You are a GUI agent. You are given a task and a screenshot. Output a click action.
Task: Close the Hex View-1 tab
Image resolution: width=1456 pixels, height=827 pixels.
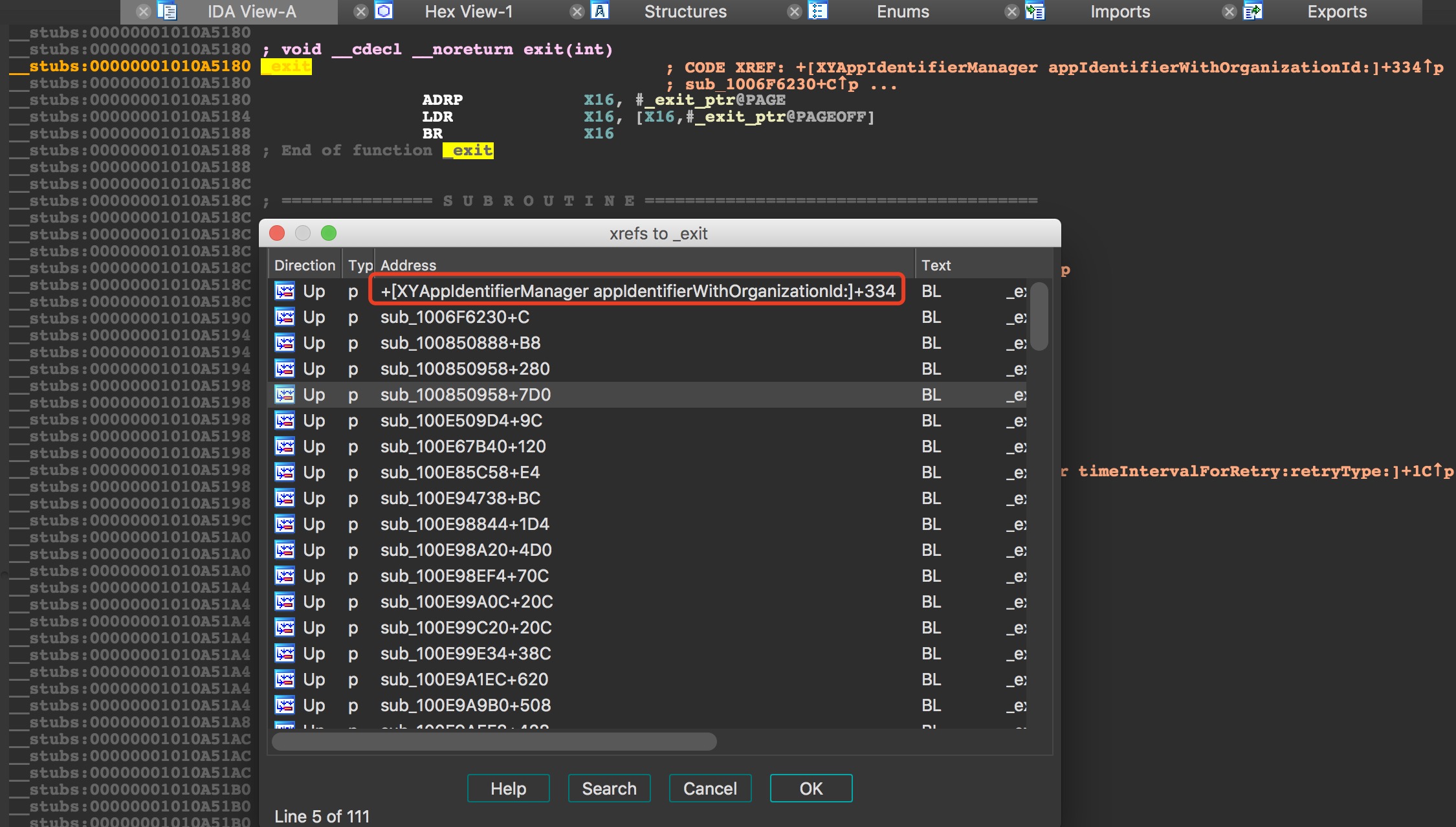point(361,11)
